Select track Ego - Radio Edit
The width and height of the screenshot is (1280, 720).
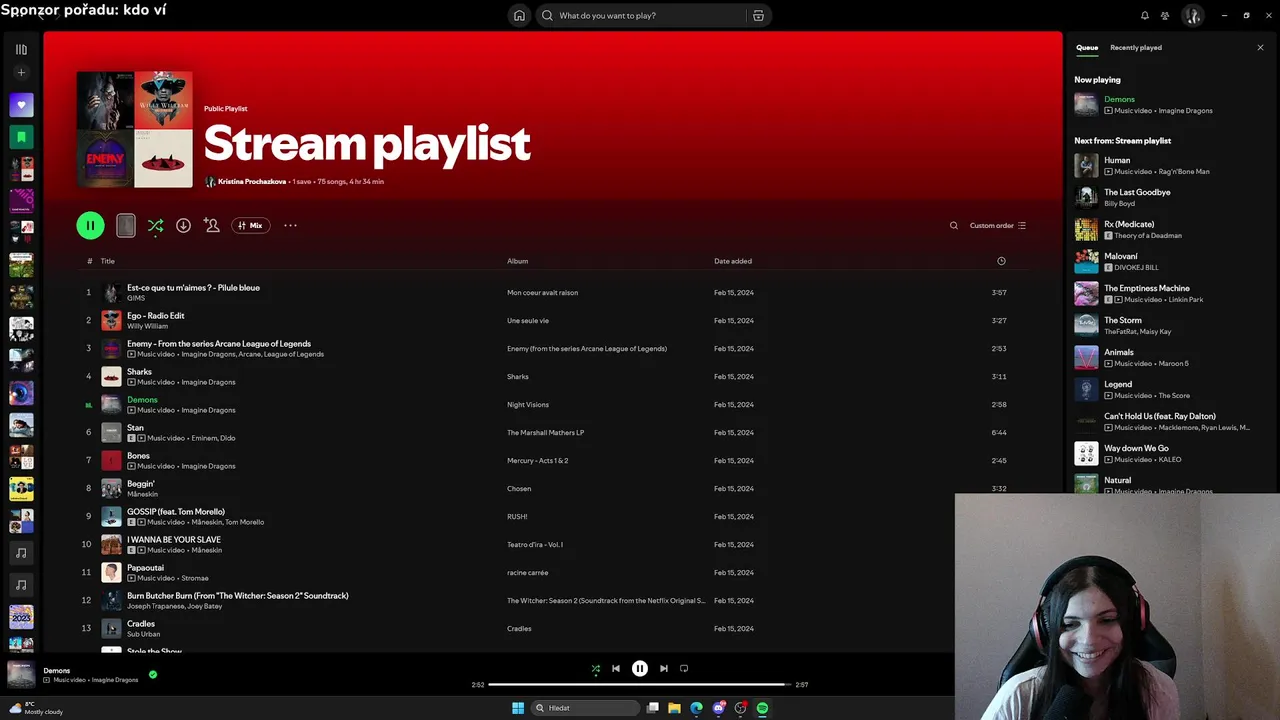tap(155, 316)
